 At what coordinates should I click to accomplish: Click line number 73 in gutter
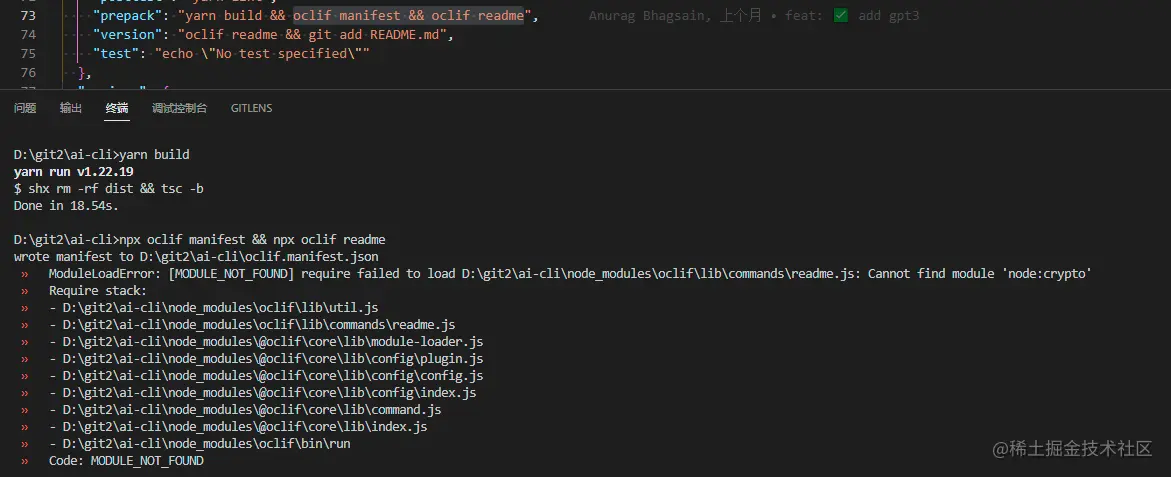coord(28,16)
